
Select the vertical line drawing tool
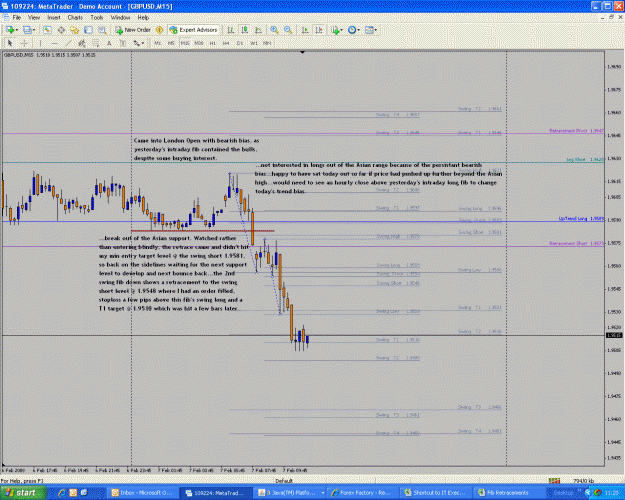[40, 43]
